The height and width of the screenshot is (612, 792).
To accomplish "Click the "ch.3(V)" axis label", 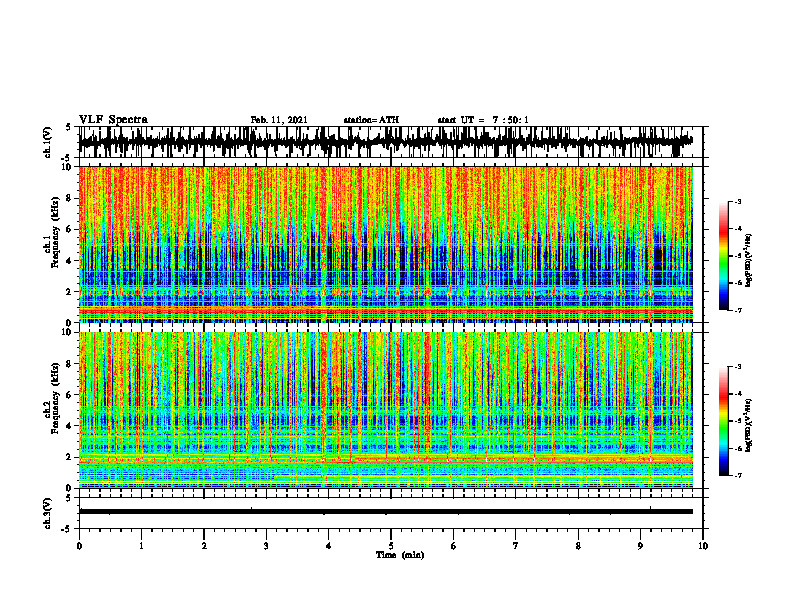I will (48, 513).
